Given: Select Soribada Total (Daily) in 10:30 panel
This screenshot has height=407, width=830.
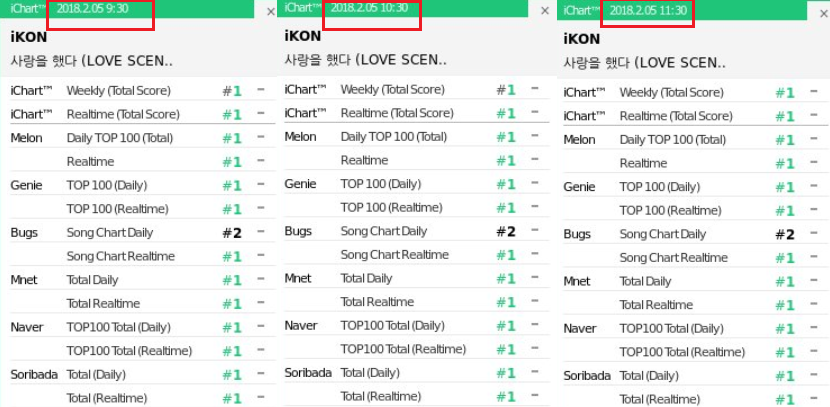Looking at the screenshot, I should (370, 373).
